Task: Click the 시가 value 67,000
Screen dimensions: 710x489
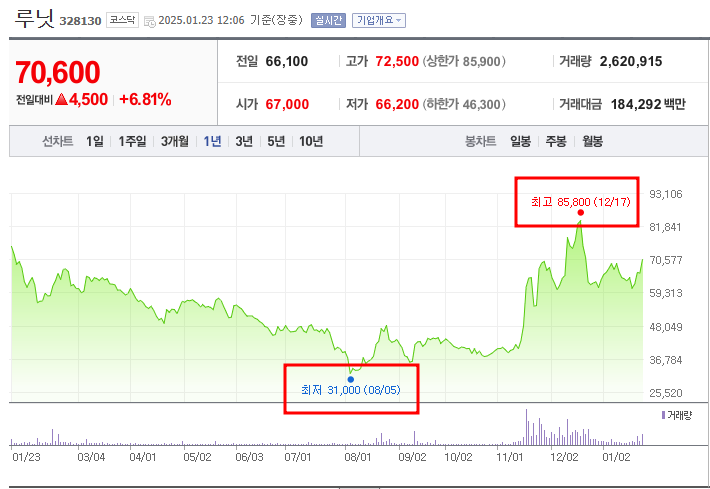Action: (287, 104)
